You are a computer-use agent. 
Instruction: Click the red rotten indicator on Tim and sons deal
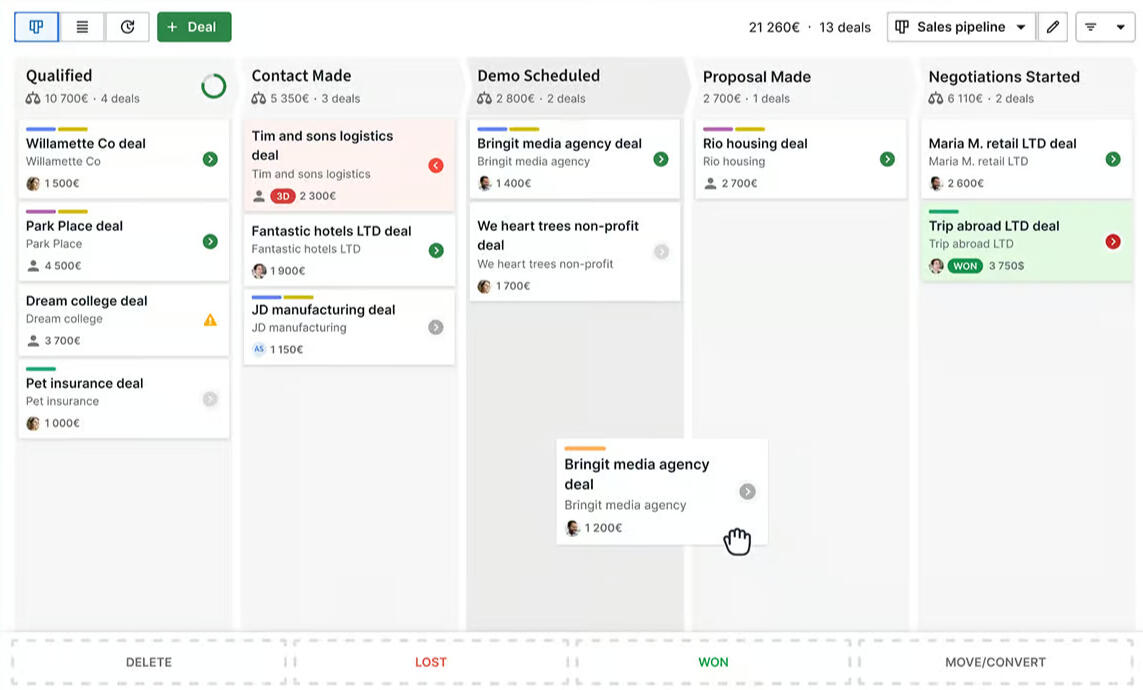[434, 166]
